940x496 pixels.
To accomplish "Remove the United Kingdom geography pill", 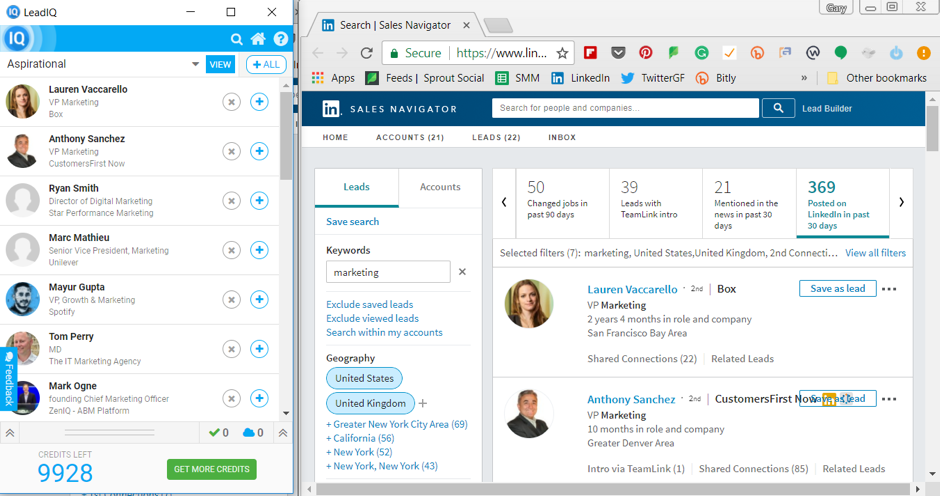I will click(x=370, y=403).
